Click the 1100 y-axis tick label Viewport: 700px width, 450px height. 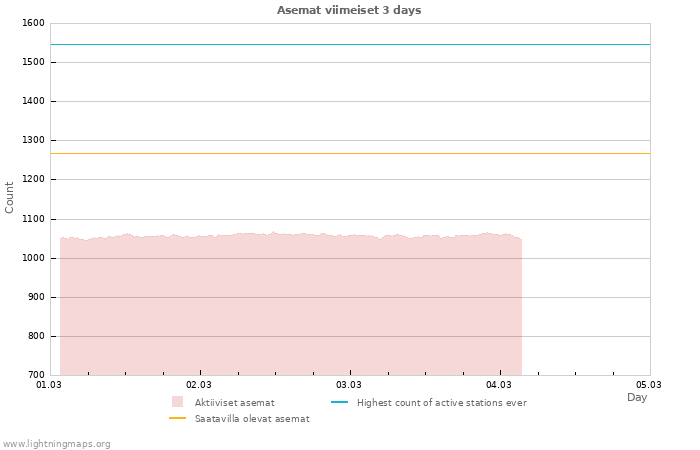[x=32, y=219]
